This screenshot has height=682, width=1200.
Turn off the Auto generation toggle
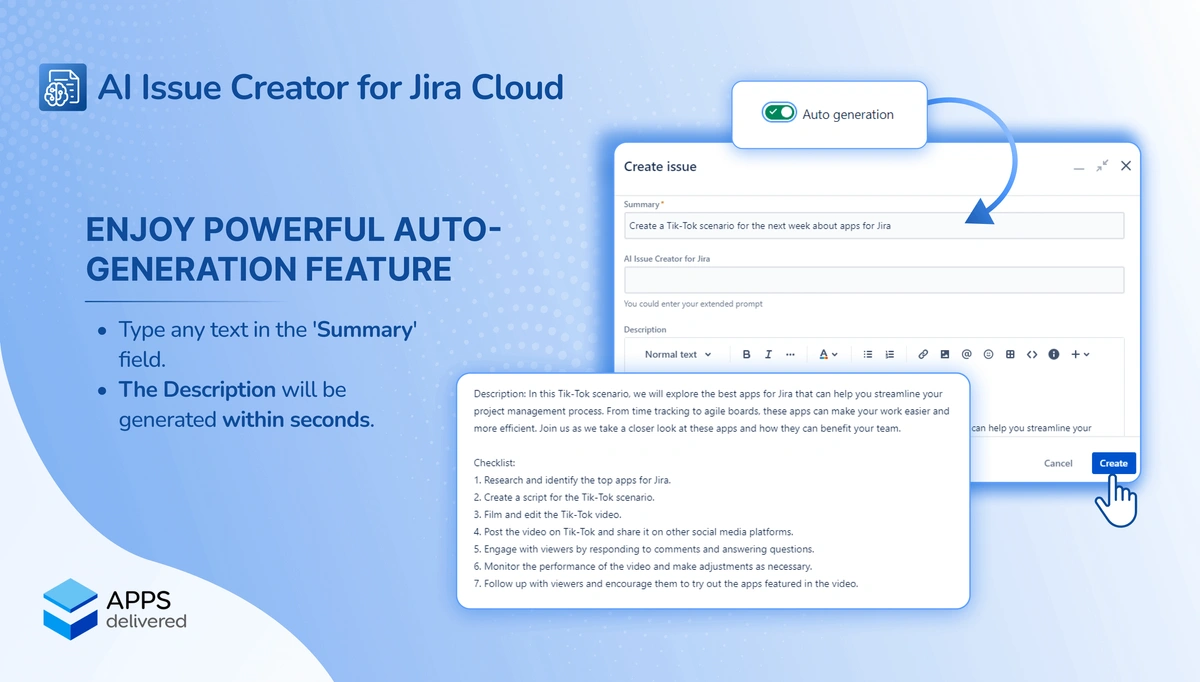[779, 114]
